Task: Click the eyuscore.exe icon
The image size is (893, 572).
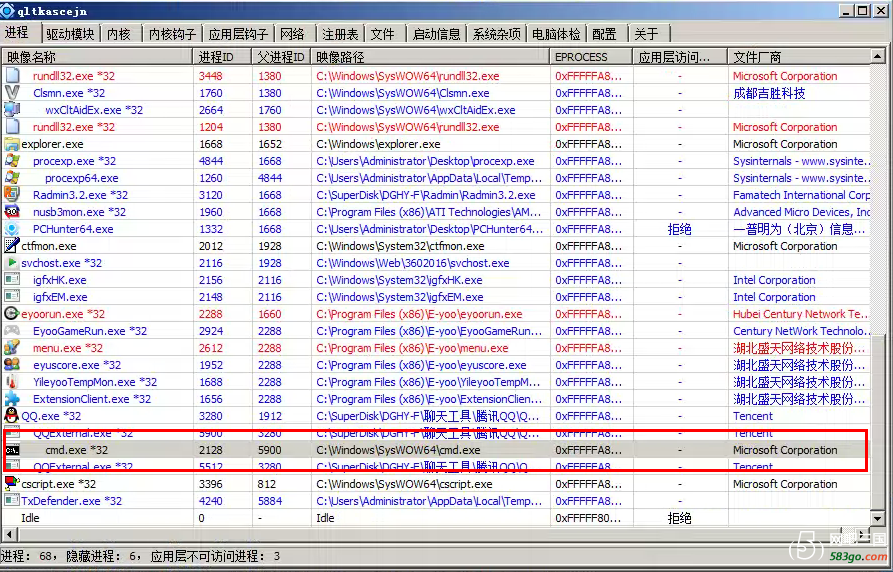Action: pos(12,365)
